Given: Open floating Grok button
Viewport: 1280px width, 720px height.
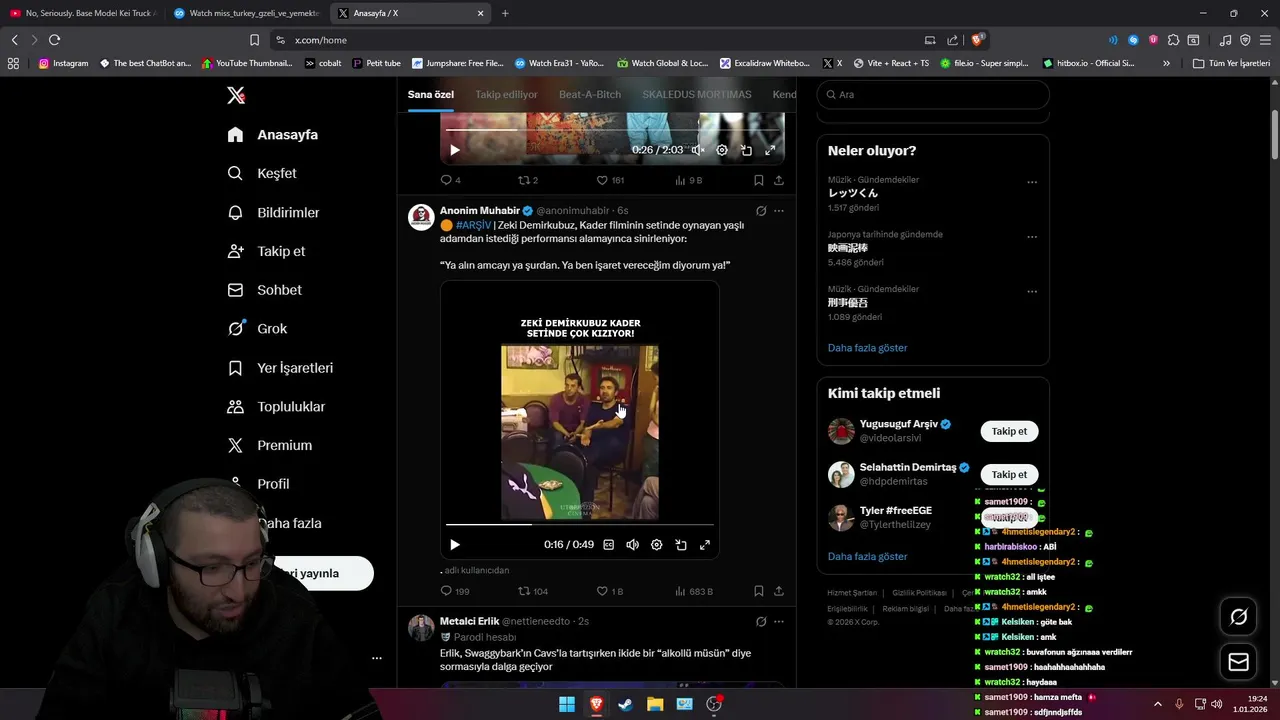Looking at the screenshot, I should click(1238, 617).
